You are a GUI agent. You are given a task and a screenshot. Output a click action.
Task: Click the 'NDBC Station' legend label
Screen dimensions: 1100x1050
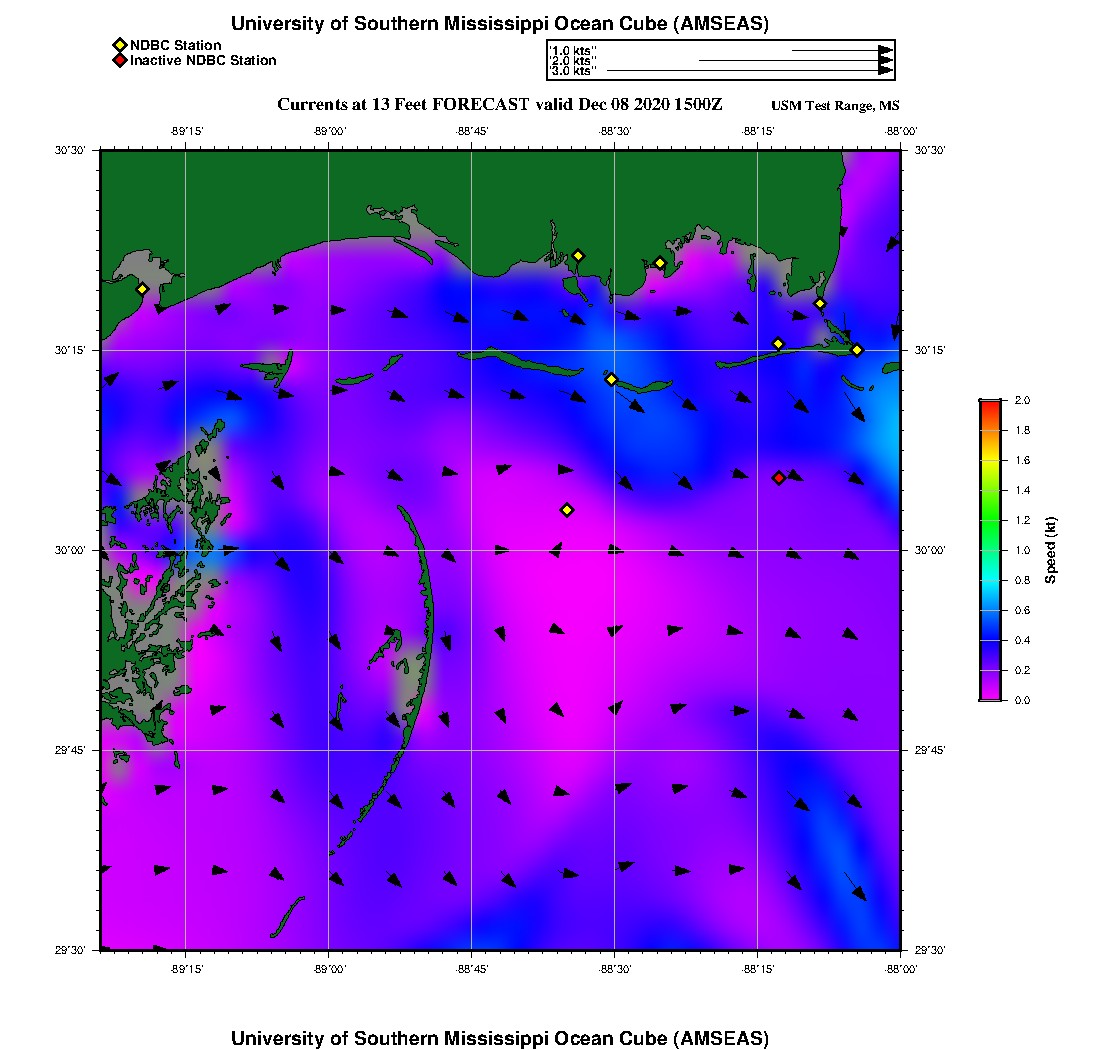point(176,45)
